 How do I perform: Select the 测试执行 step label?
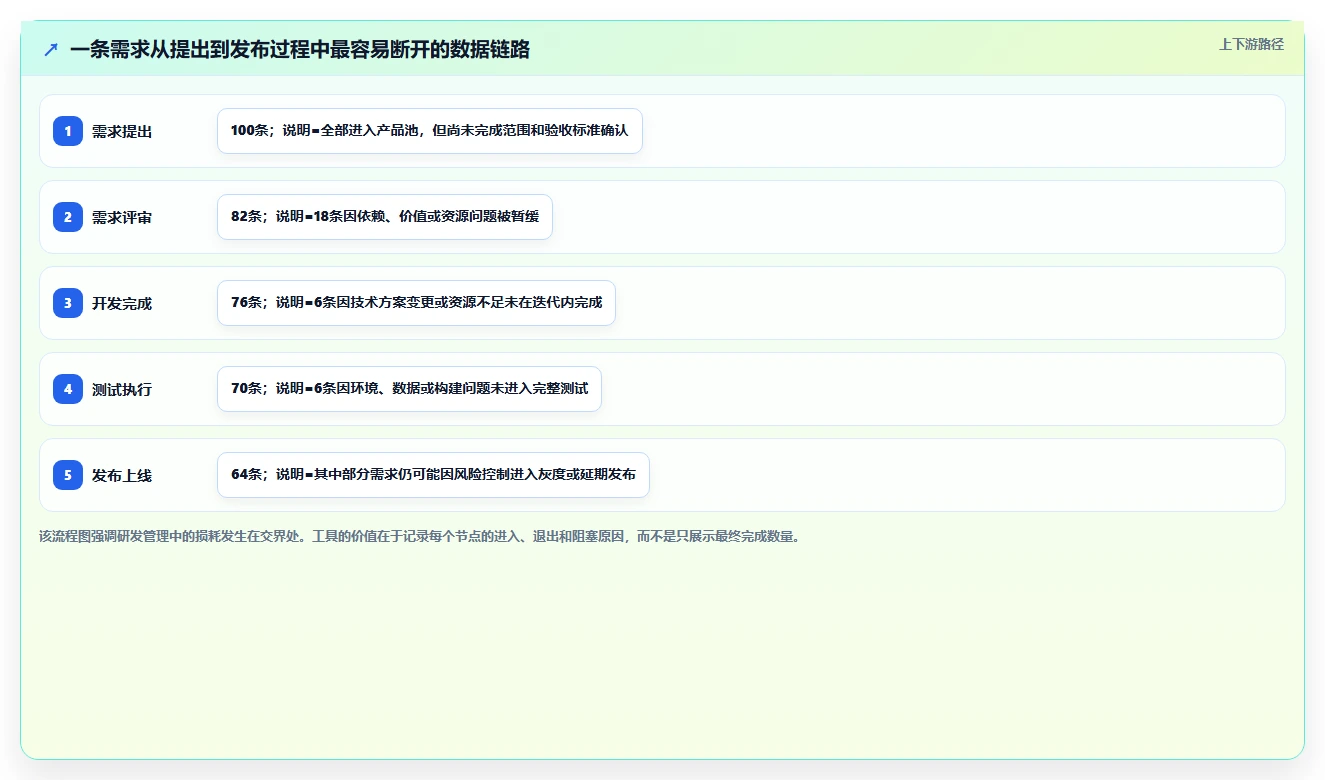122,389
